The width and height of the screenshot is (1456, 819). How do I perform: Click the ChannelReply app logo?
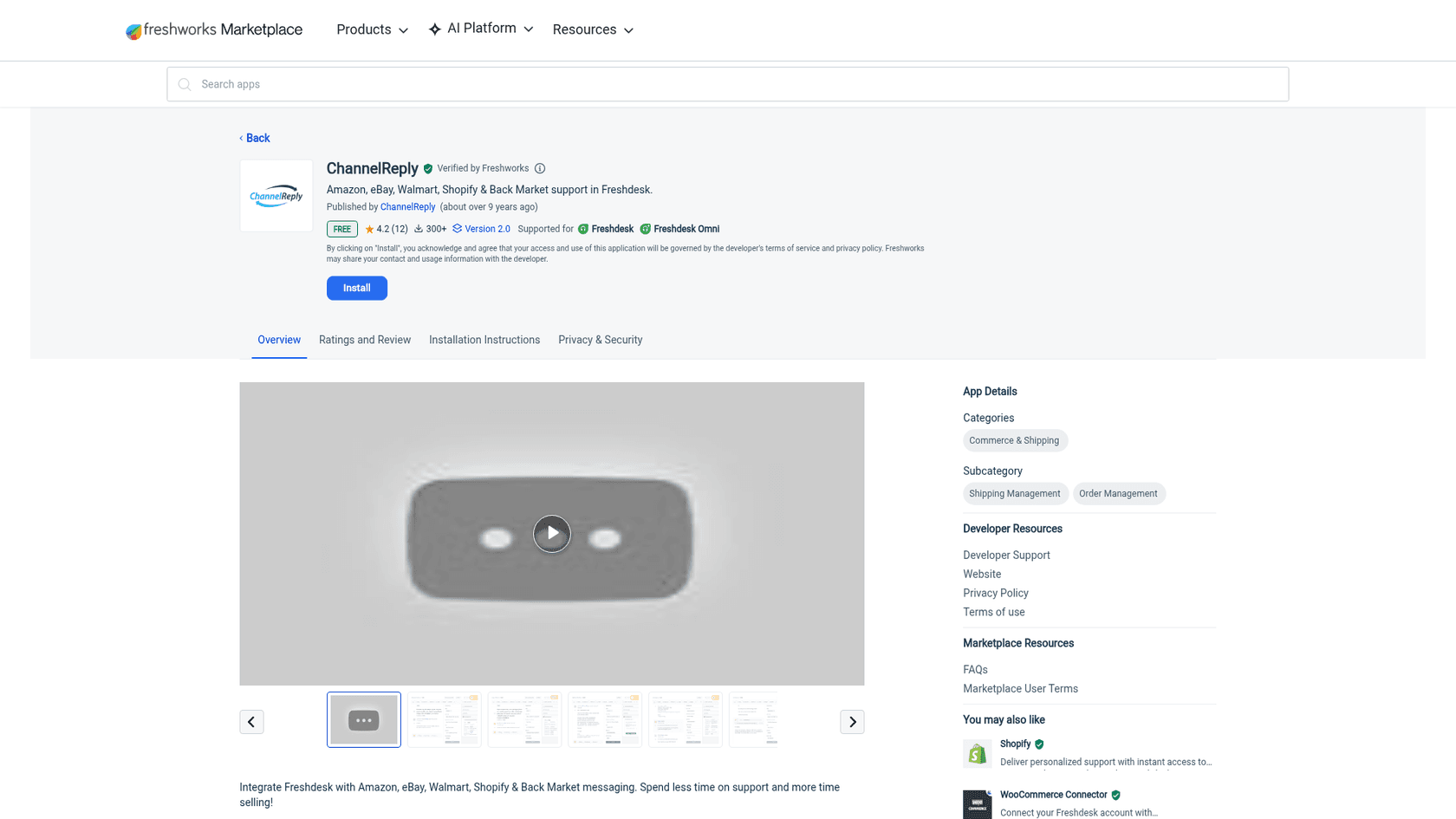coord(276,196)
